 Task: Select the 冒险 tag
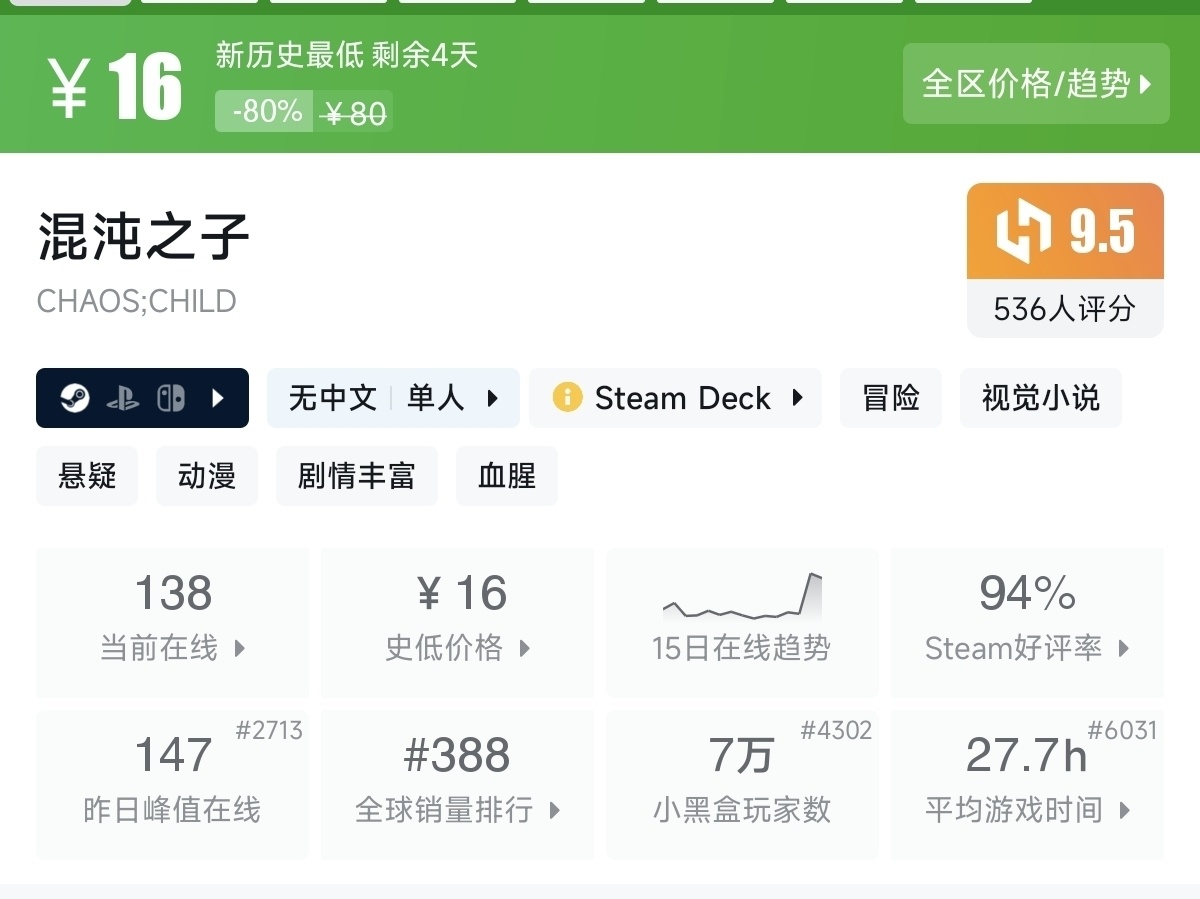[x=890, y=398]
